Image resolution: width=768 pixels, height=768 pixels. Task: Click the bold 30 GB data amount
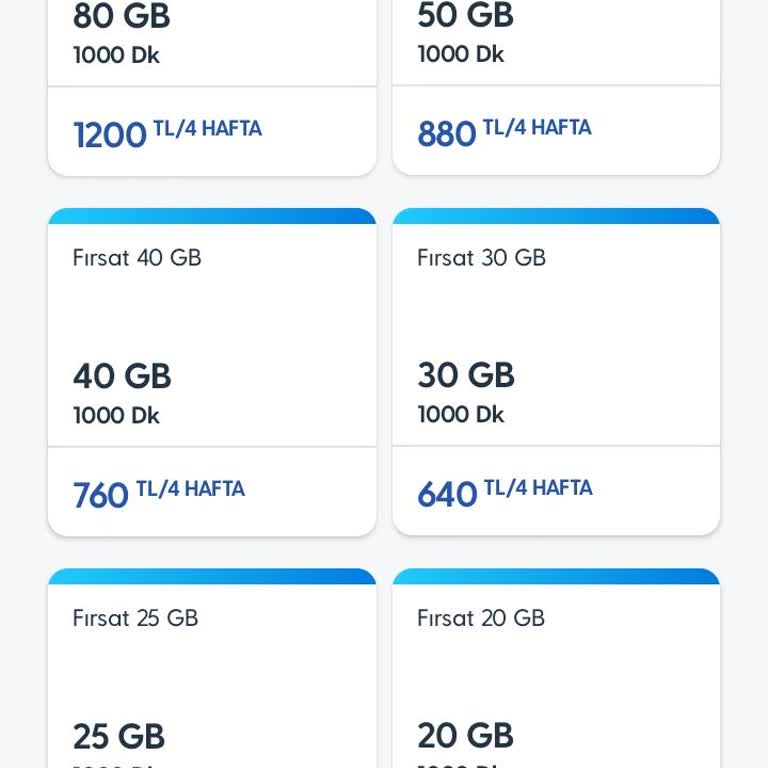click(x=466, y=375)
